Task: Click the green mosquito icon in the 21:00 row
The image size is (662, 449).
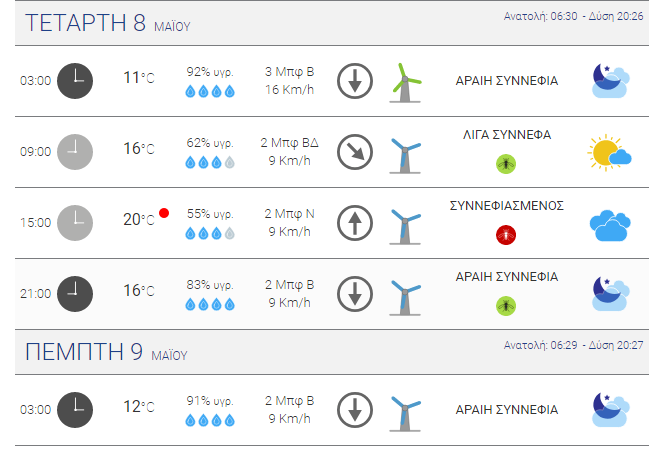Action: coord(506,306)
